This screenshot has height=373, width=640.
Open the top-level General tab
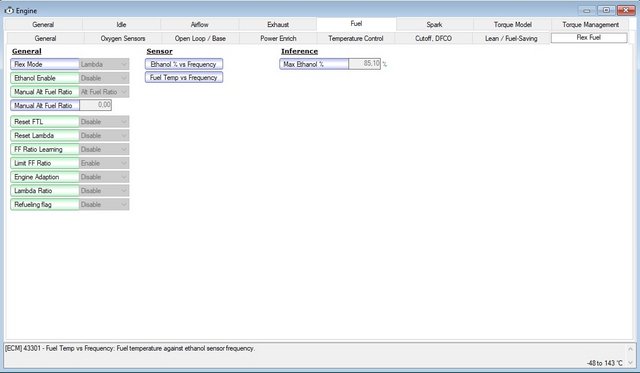pos(43,24)
